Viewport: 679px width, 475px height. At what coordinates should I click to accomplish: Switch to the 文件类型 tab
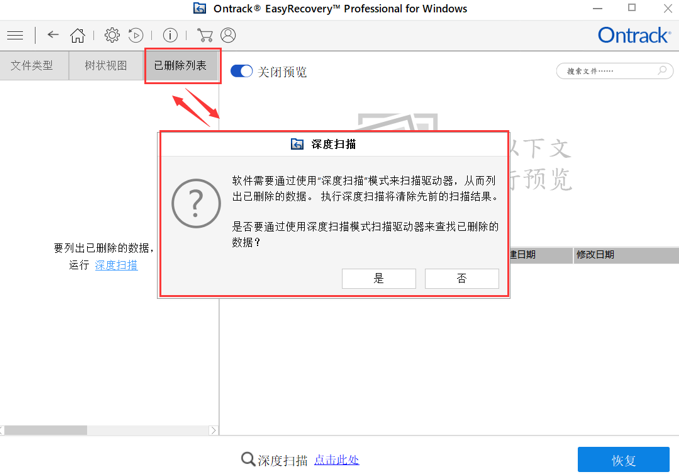(32, 65)
